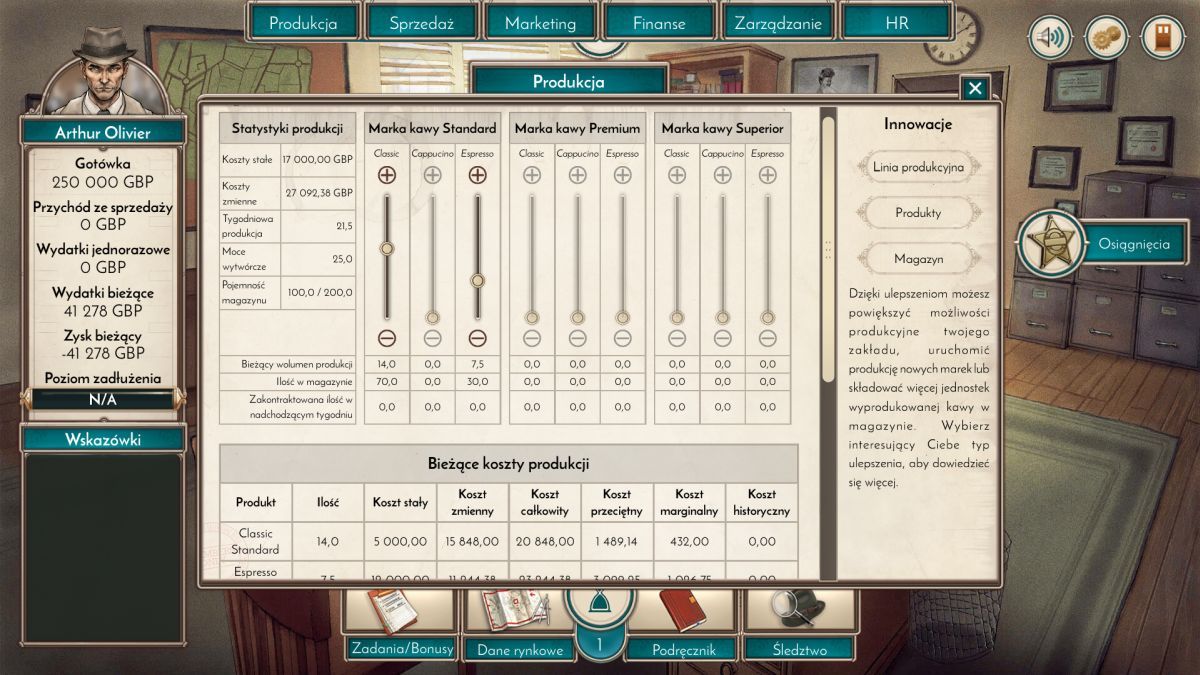Select Linia produkcyjna innovation
1200x675 pixels.
click(x=918, y=167)
